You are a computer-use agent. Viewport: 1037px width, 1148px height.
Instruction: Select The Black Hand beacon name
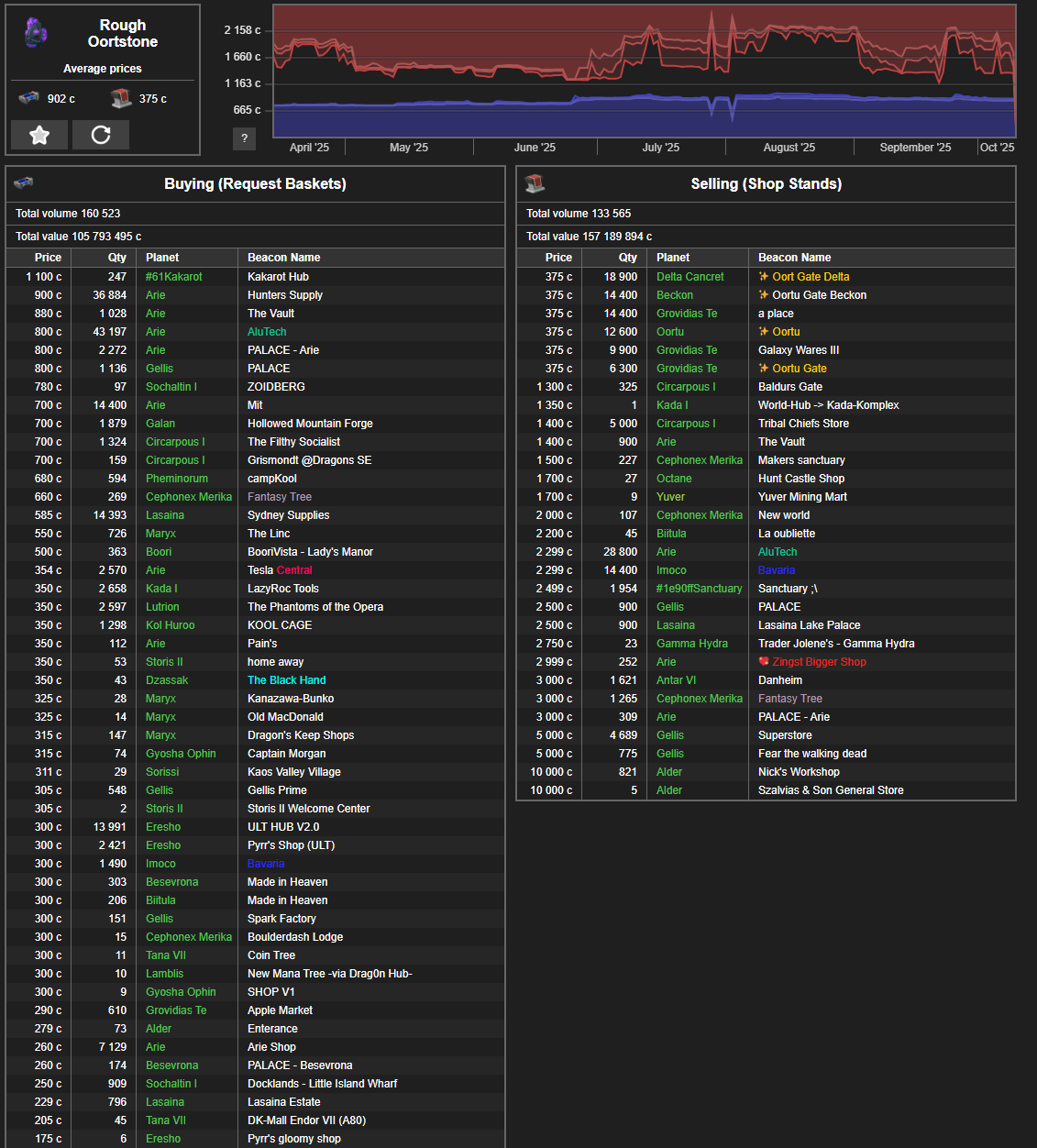pyautogui.click(x=286, y=679)
